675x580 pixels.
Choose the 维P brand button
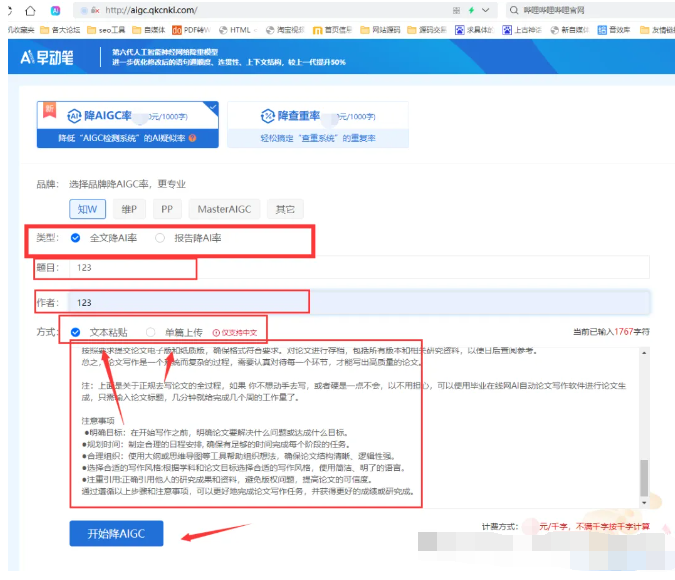coord(129,209)
